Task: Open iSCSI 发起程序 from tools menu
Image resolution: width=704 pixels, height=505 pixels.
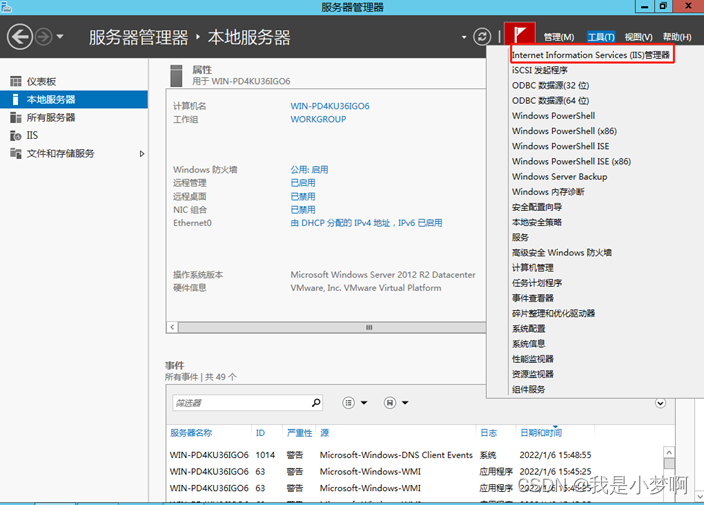Action: (x=540, y=70)
